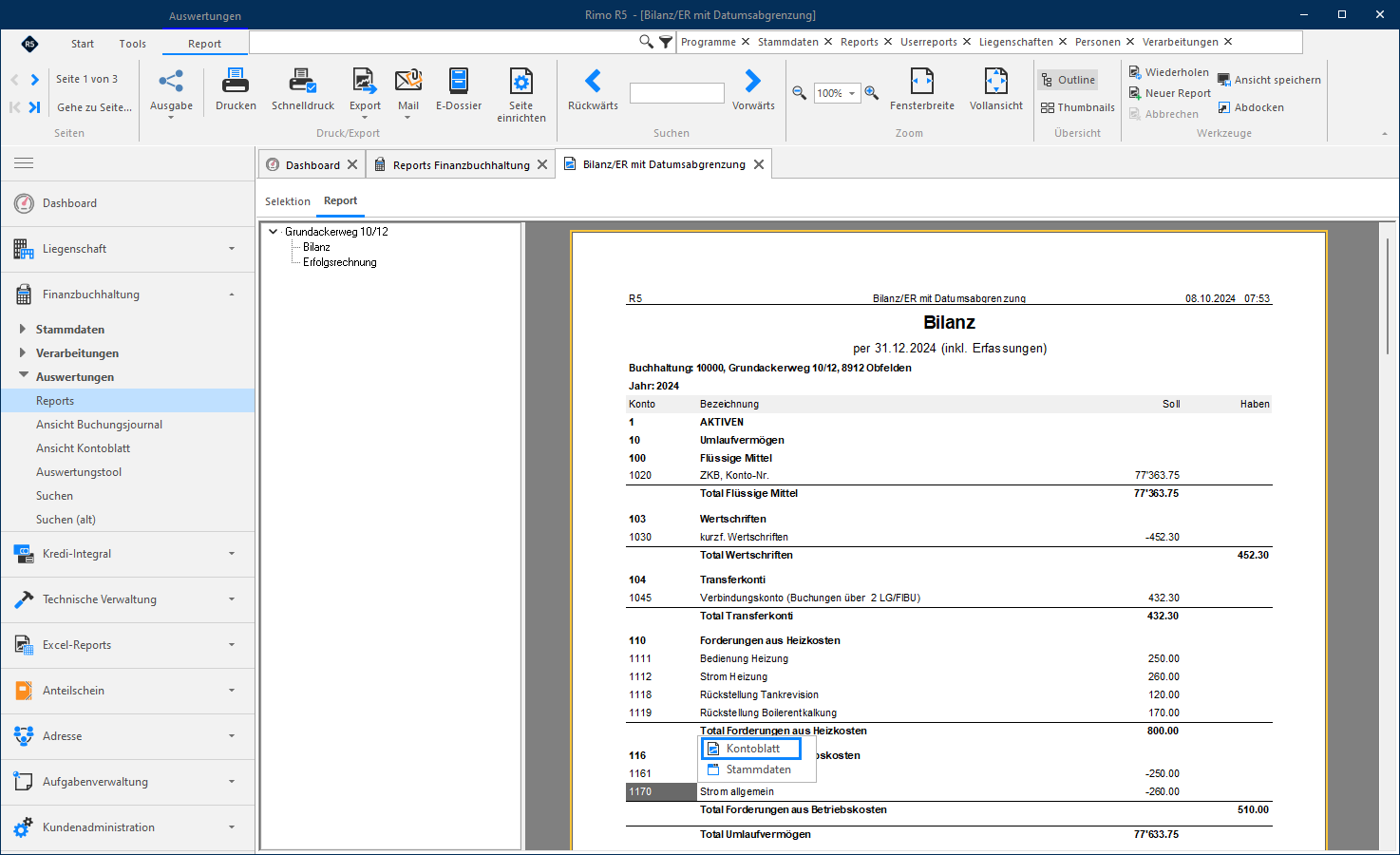
Task: Click the Suchen text input field
Action: tap(677, 93)
